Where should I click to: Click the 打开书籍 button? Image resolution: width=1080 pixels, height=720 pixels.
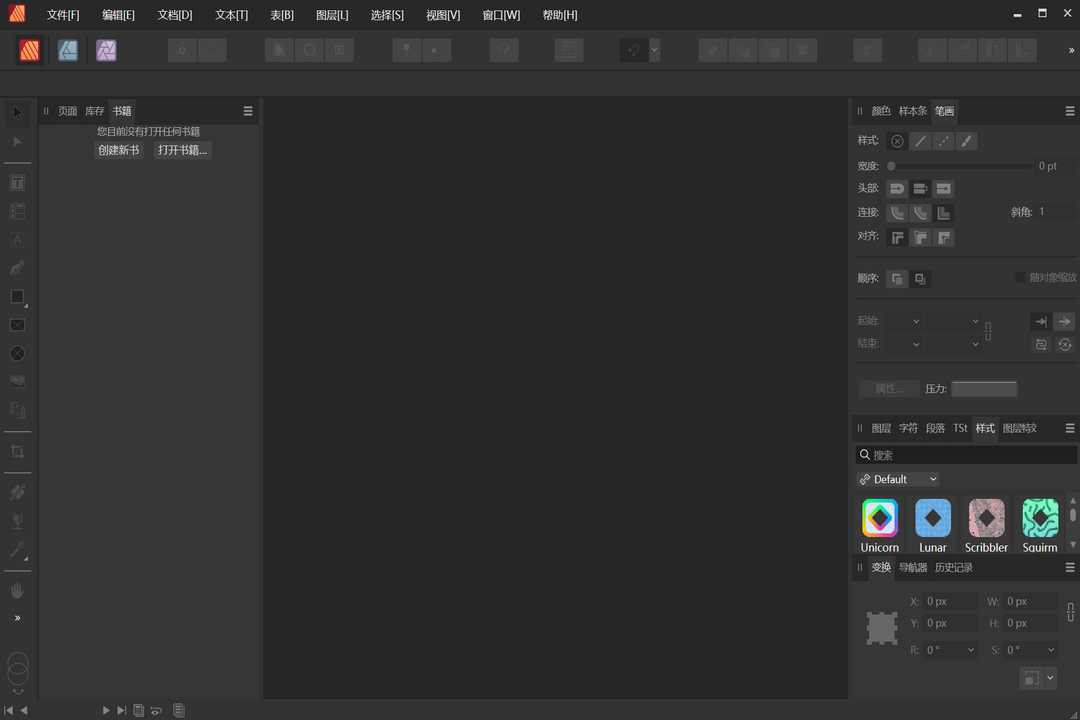click(x=181, y=149)
